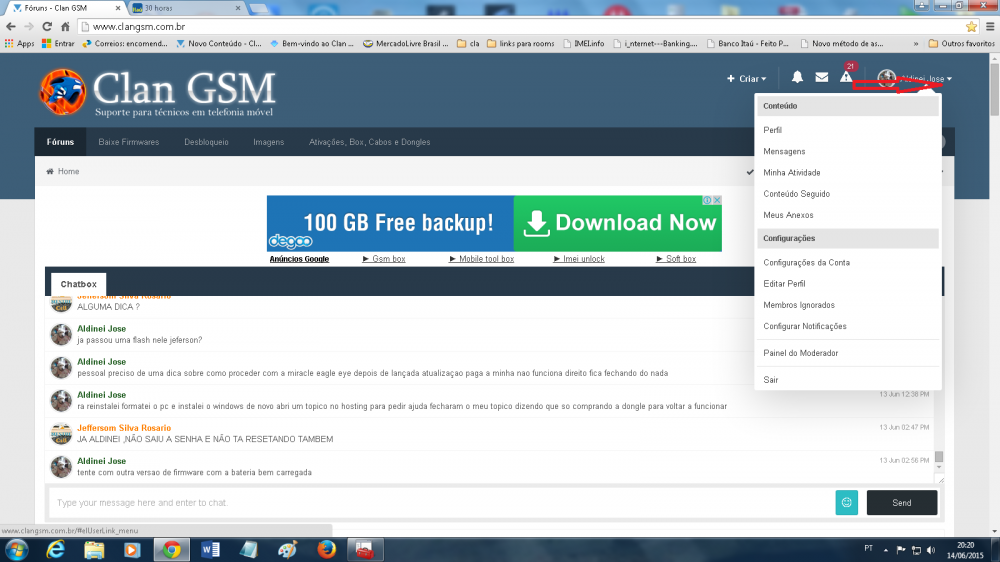Collapse the Aldinei Jose user menu
Image resolution: width=1000 pixels, height=562 pixels.
[x=915, y=78]
